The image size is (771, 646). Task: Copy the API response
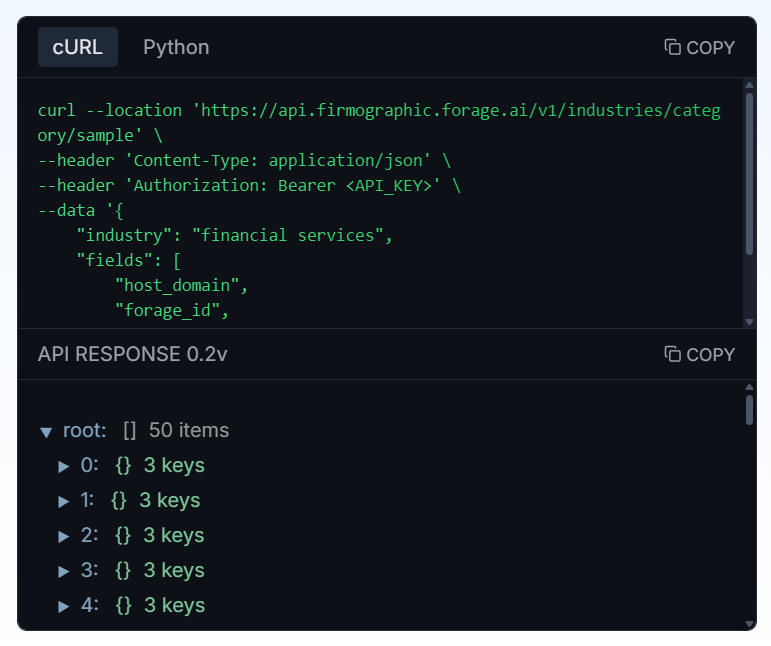coord(699,354)
